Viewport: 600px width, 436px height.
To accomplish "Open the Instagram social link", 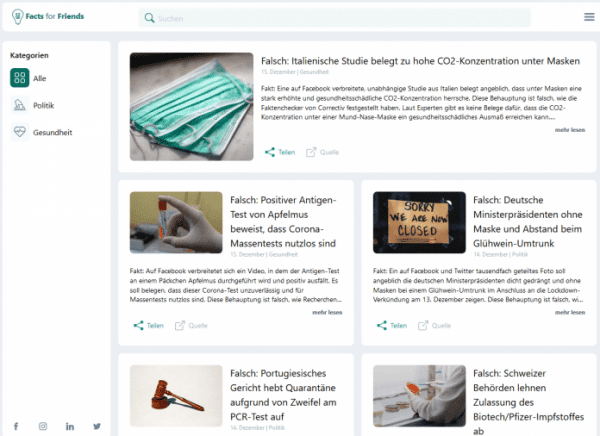I will coord(43,426).
